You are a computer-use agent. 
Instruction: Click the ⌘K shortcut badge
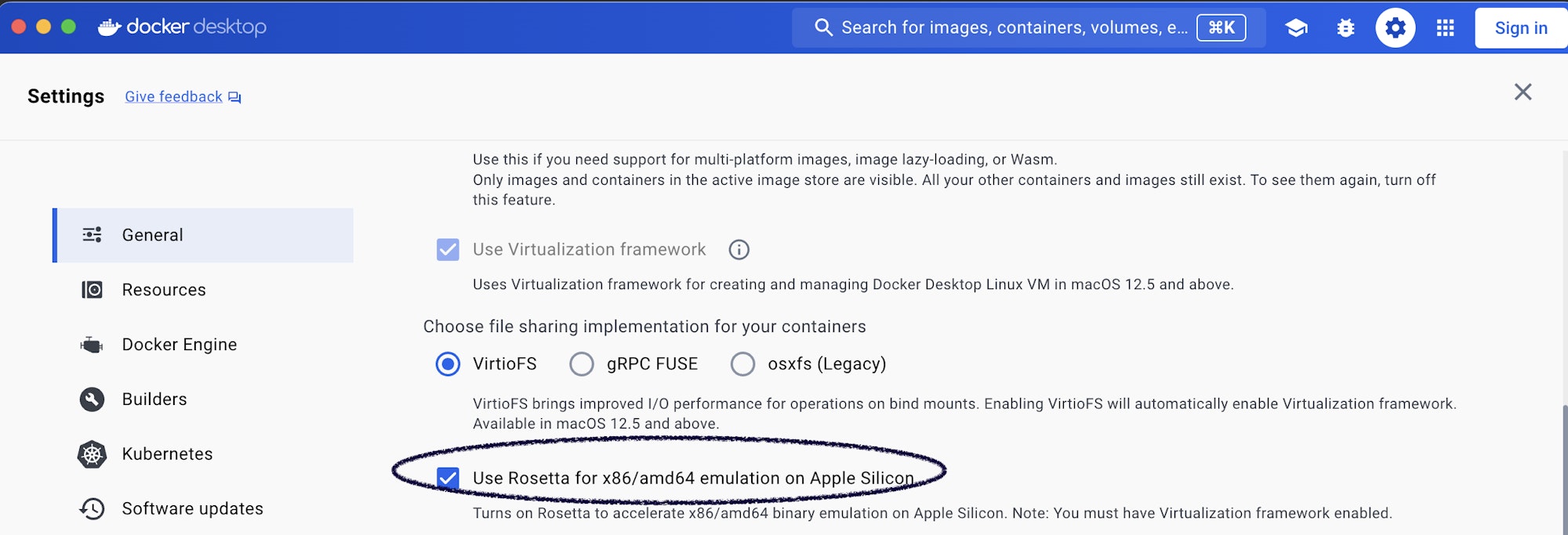(x=1221, y=28)
